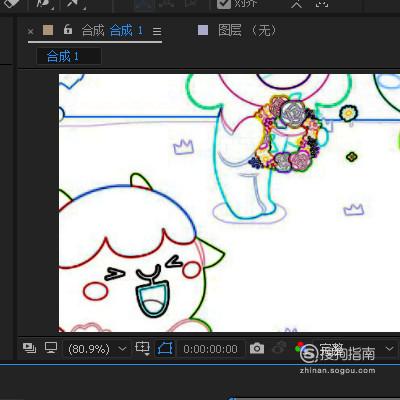Screen dimensions: 400x400
Task: Toggle Always Preview This View icon
Action: pyautogui.click(x=29, y=348)
